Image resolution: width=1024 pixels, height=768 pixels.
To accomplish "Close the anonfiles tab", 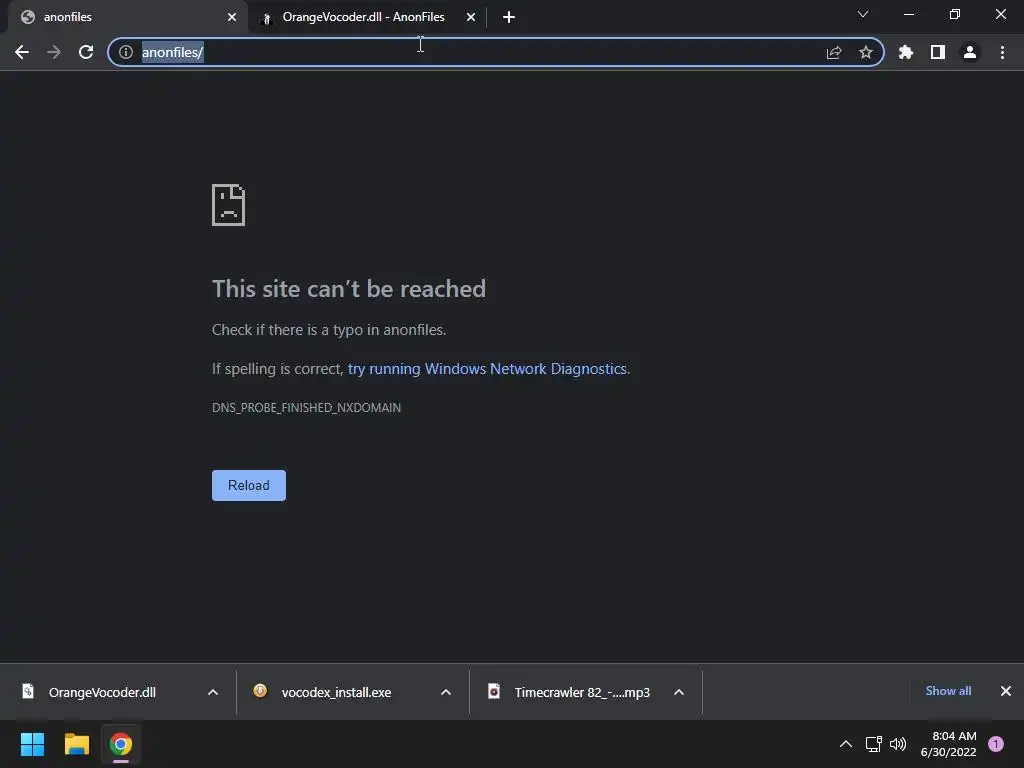I will 232,17.
